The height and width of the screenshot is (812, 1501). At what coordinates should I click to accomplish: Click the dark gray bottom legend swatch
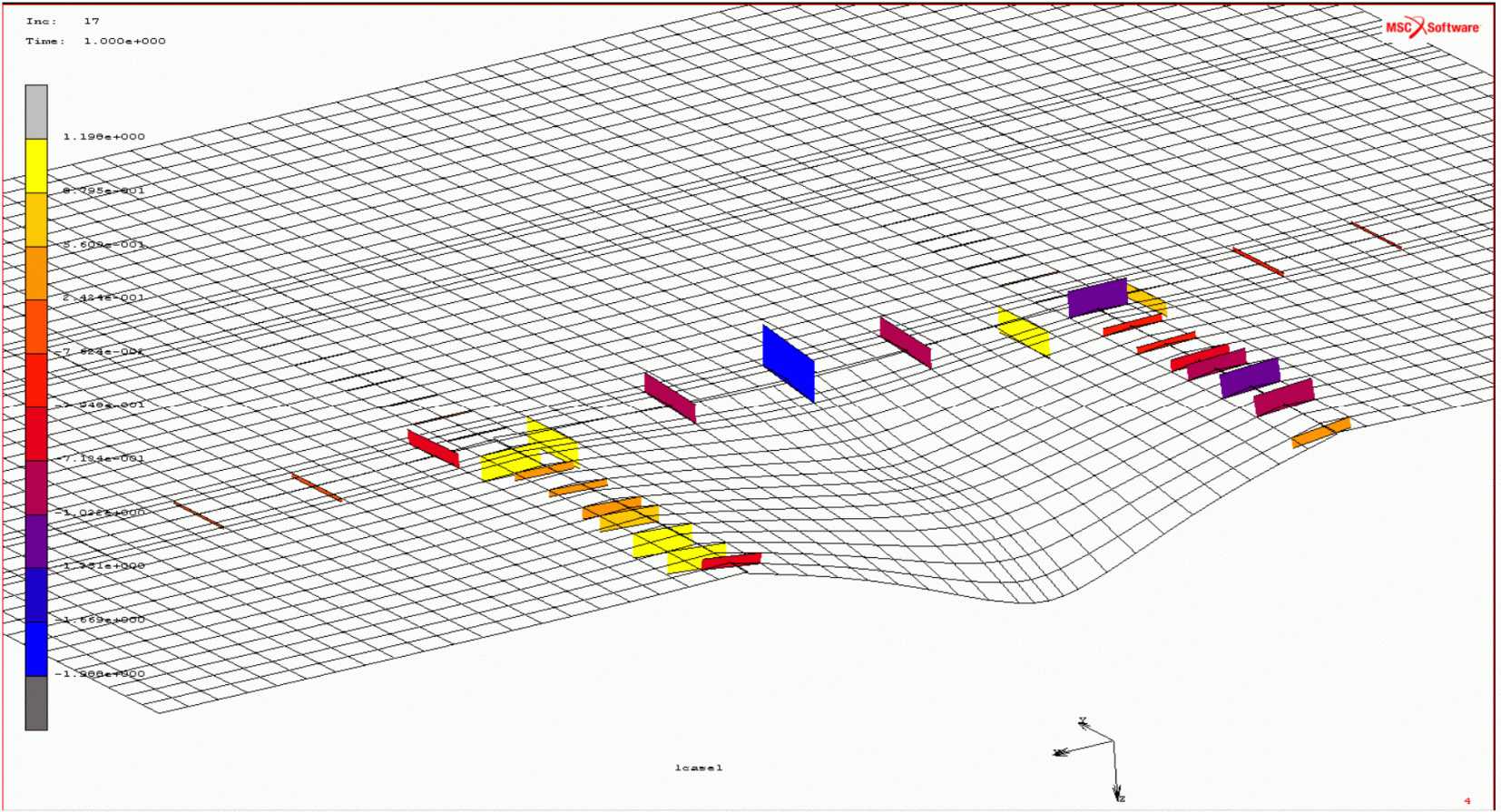pyautogui.click(x=36, y=702)
